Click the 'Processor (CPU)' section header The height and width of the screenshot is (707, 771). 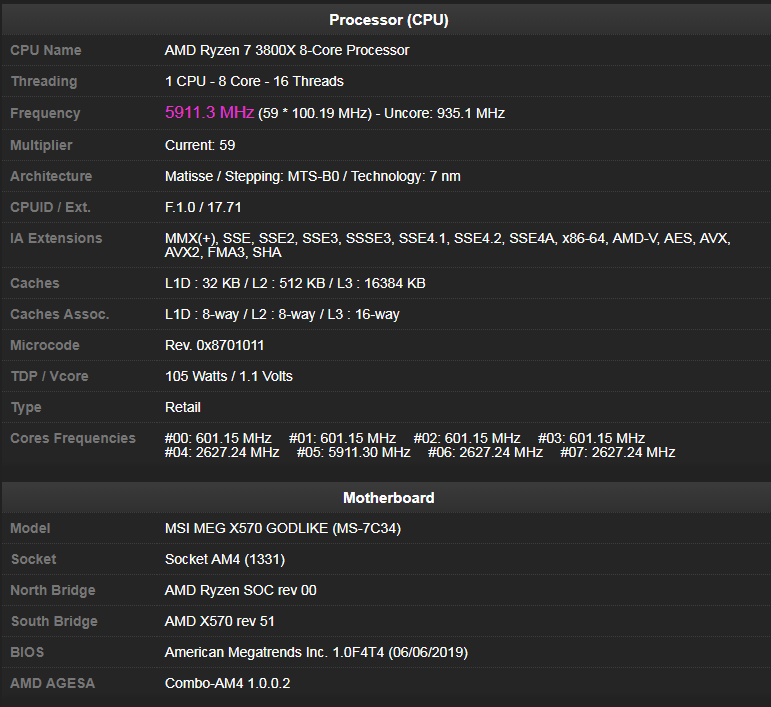click(388, 20)
